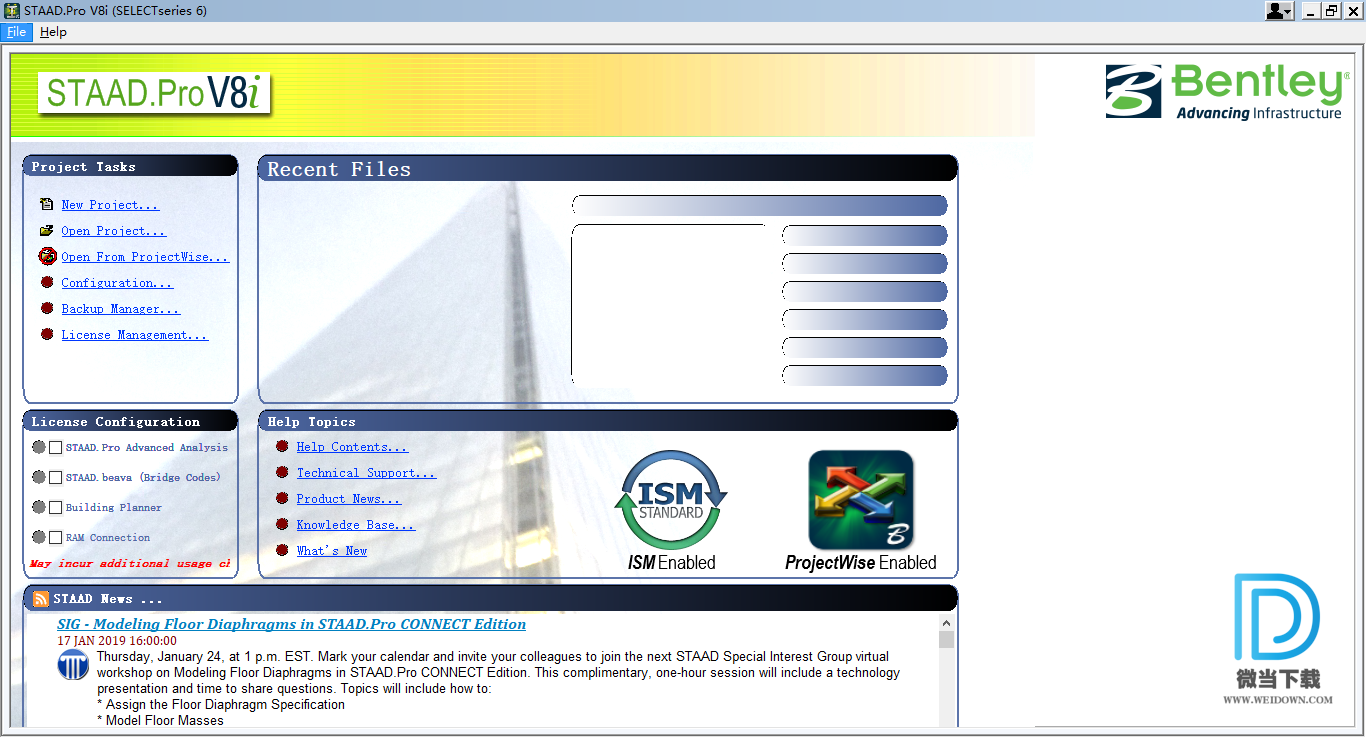Click Open From ProjectWise link
Image resolution: width=1366 pixels, height=738 pixels.
[145, 257]
